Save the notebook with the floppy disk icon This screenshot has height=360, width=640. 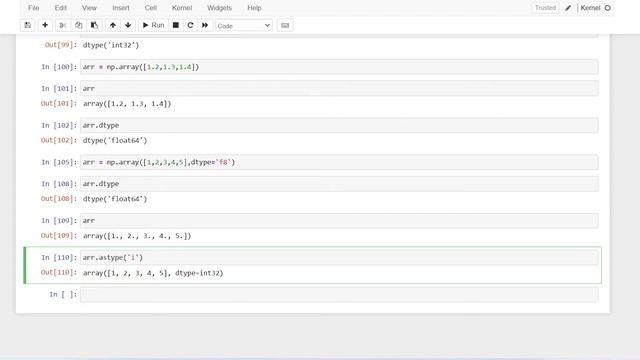click(x=28, y=25)
